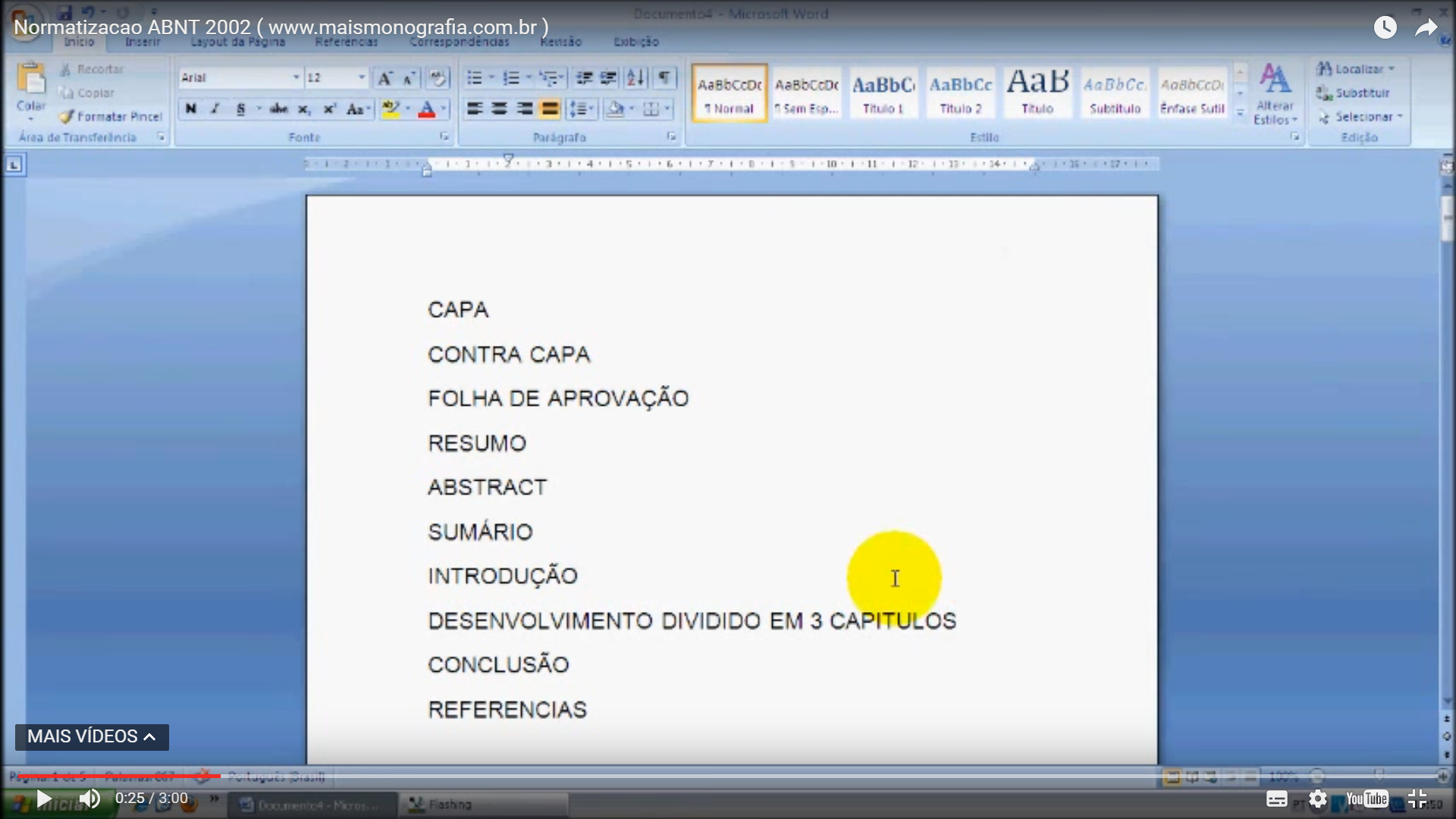Screen dimensions: 1456x819
Task: Switch to the Revisão tab
Action: [x=561, y=42]
